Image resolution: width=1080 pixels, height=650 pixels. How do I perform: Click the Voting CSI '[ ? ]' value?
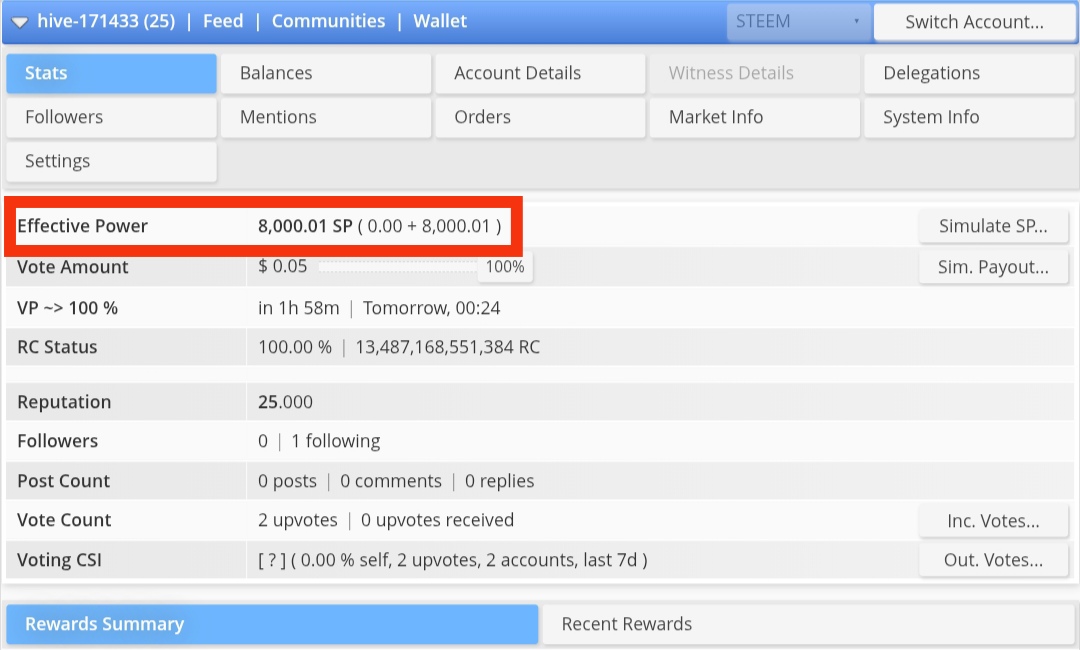(x=271, y=560)
